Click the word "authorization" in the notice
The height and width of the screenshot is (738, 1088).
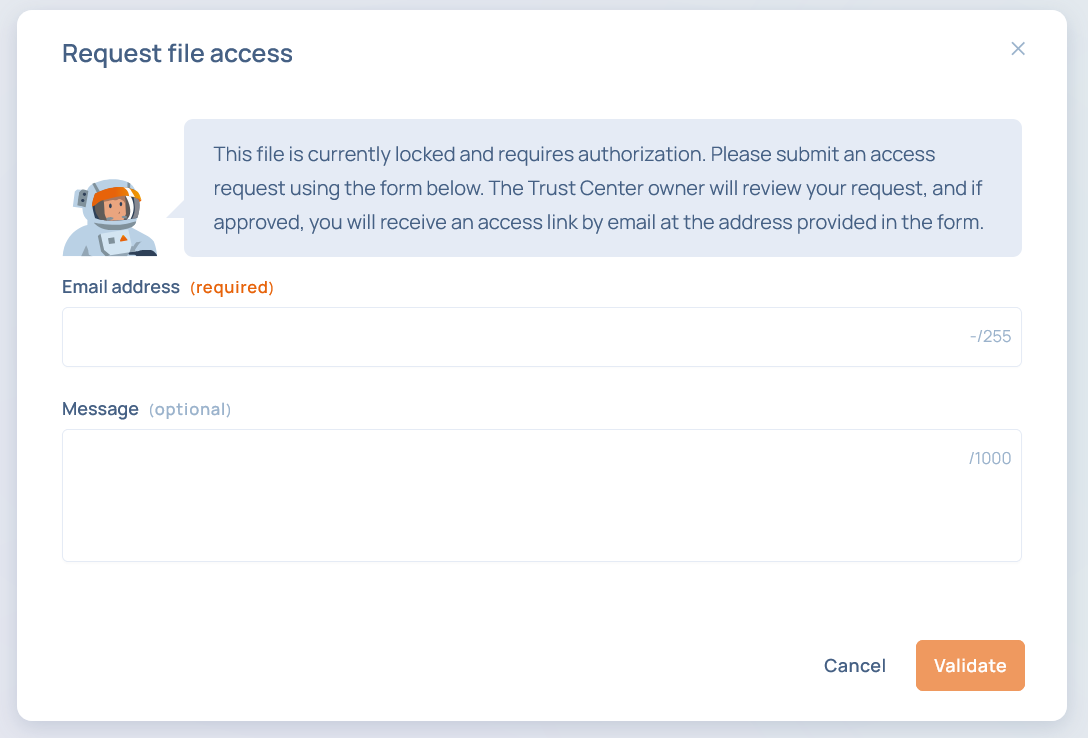(639, 155)
